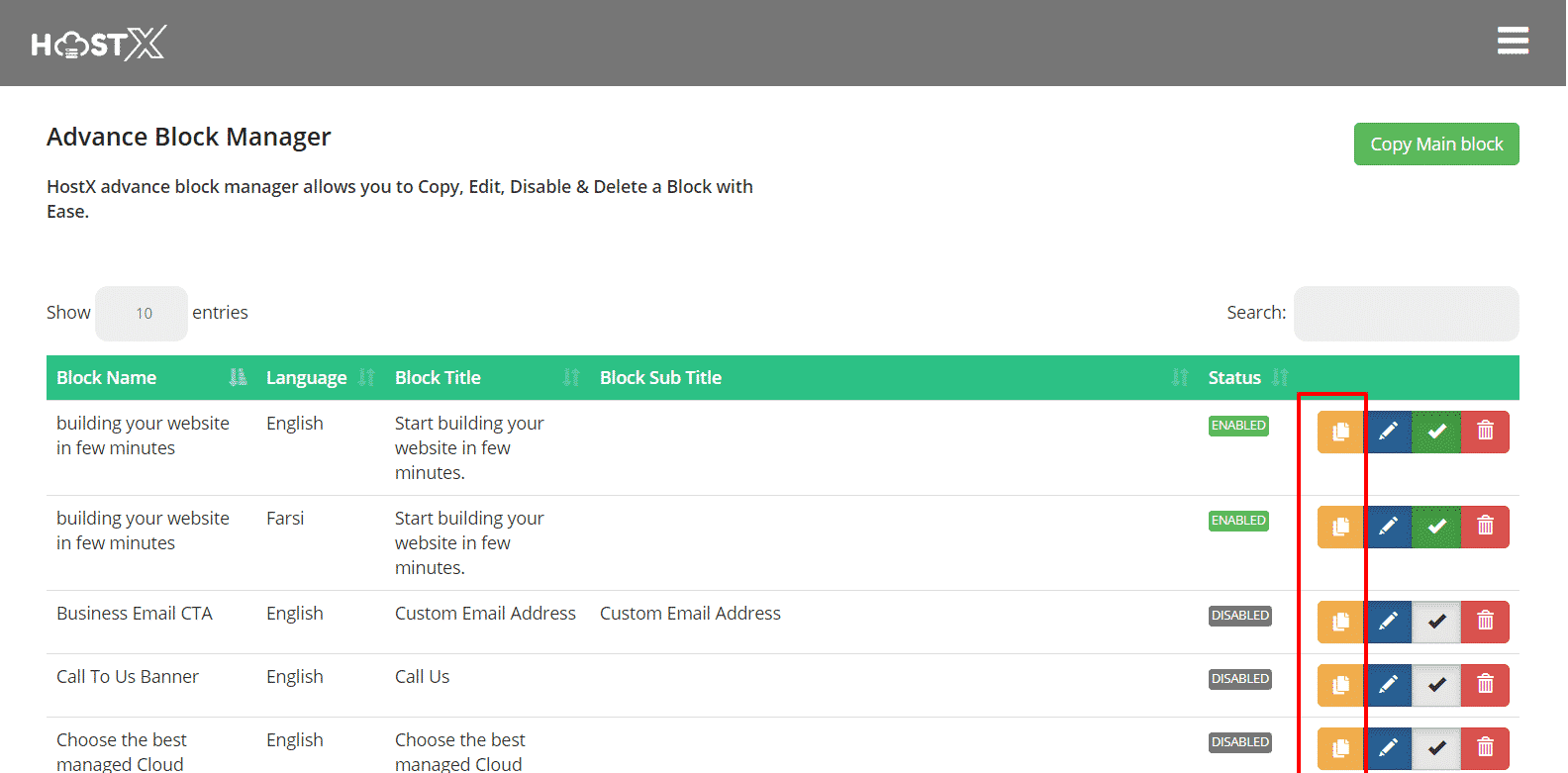Open the show entries count dropdown
The image size is (1568, 773).
coord(142,314)
